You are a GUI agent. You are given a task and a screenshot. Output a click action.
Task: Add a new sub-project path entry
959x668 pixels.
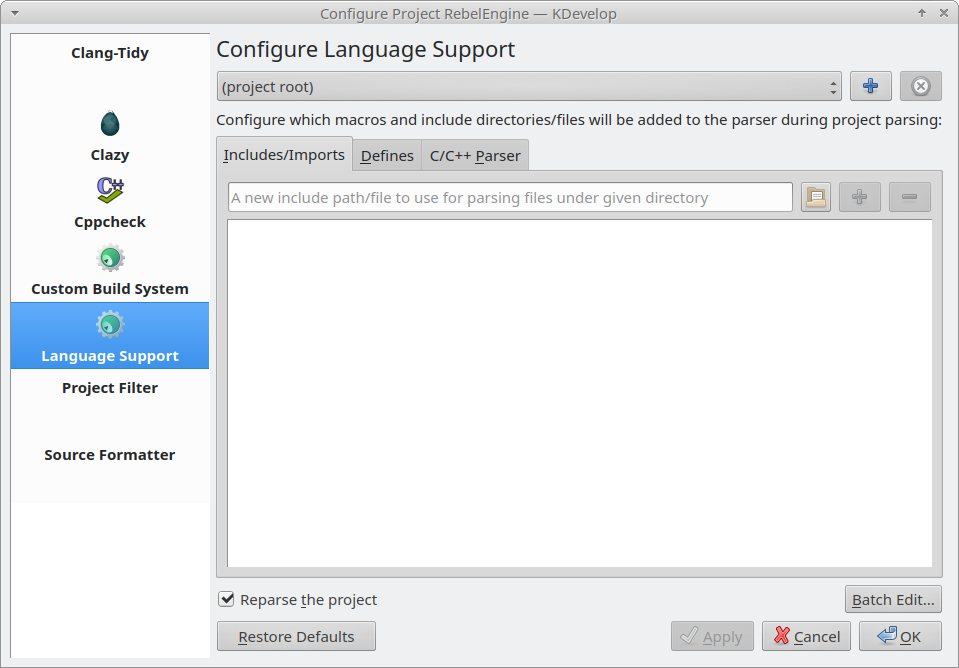pos(870,86)
